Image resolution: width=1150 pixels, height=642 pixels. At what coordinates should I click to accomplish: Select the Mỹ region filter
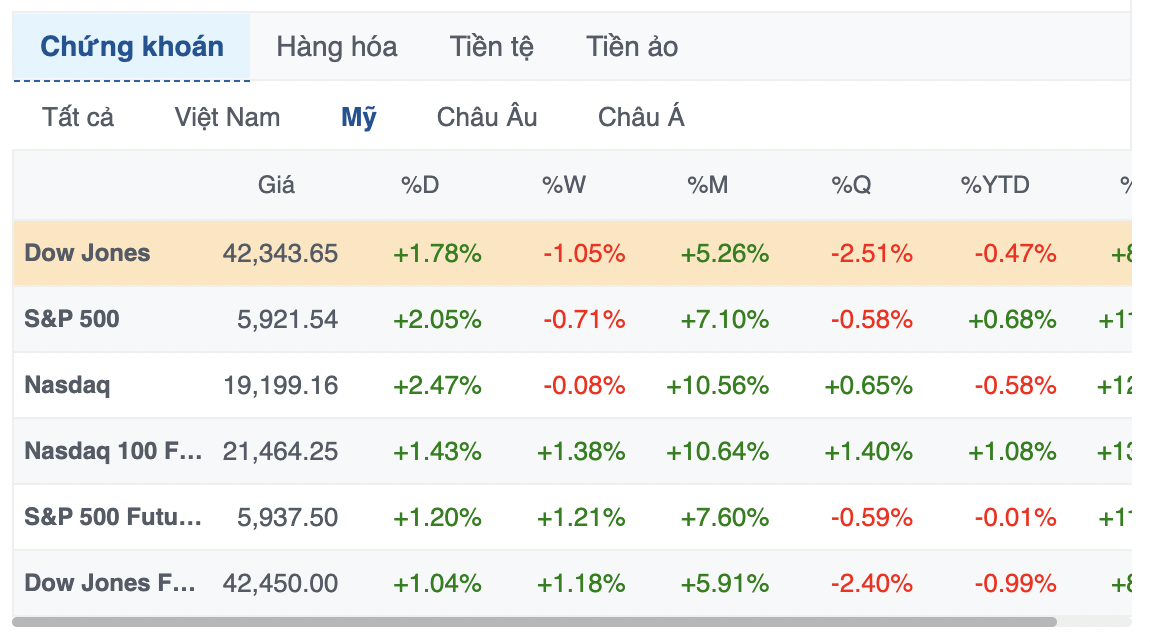[359, 117]
